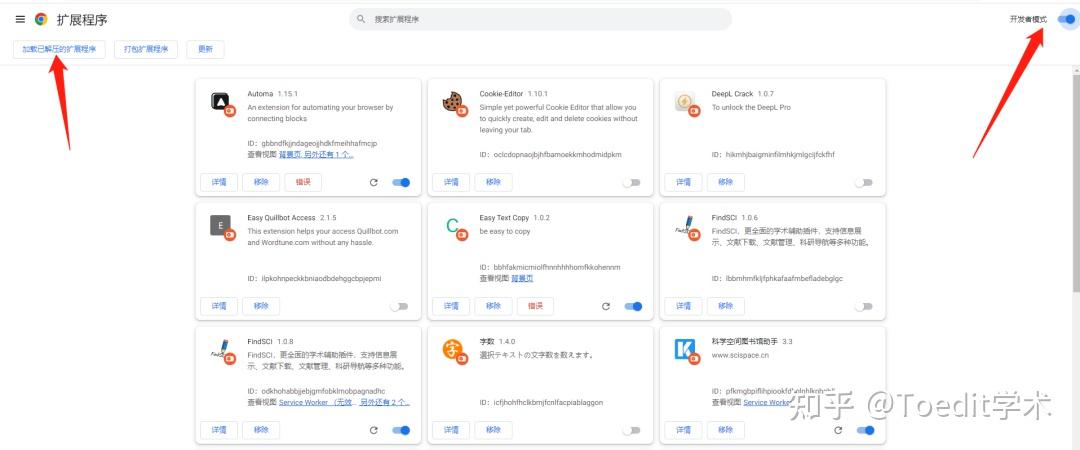1080x450 pixels.
Task: Click the search magnifier icon
Action: pos(361,19)
